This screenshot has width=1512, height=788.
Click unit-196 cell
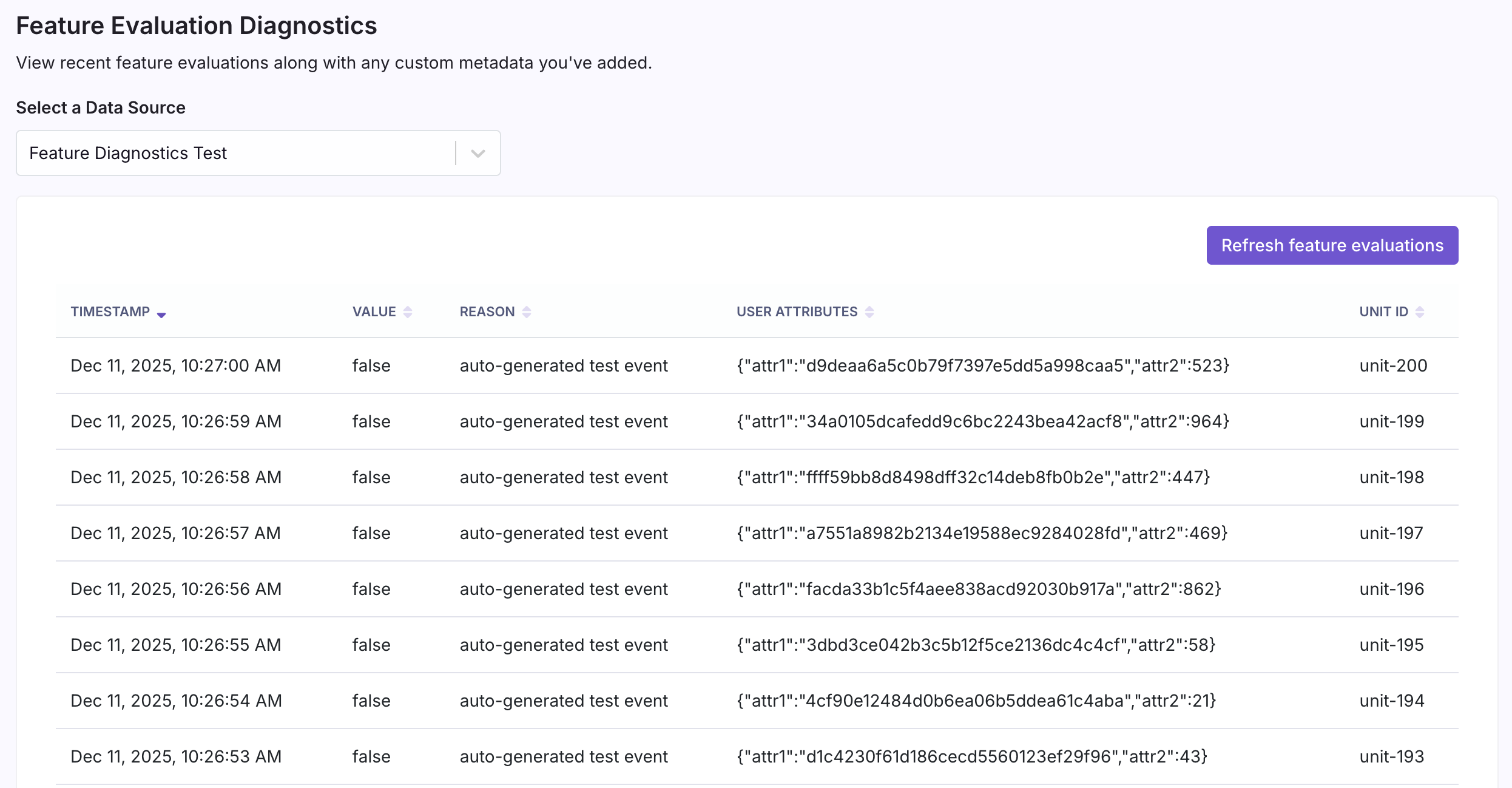1392,589
